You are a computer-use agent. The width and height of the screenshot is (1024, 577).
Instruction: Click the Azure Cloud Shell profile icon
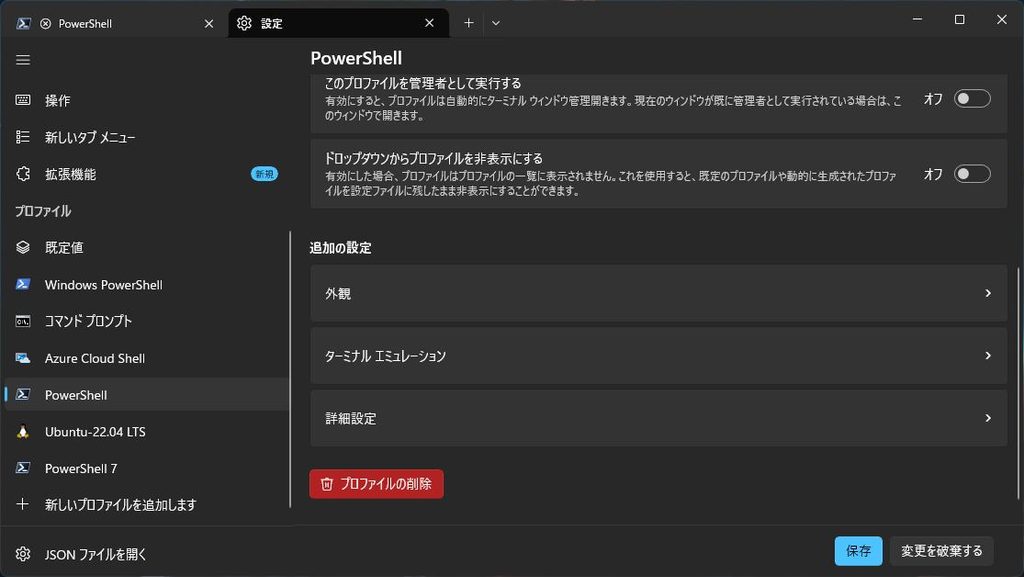(23, 358)
